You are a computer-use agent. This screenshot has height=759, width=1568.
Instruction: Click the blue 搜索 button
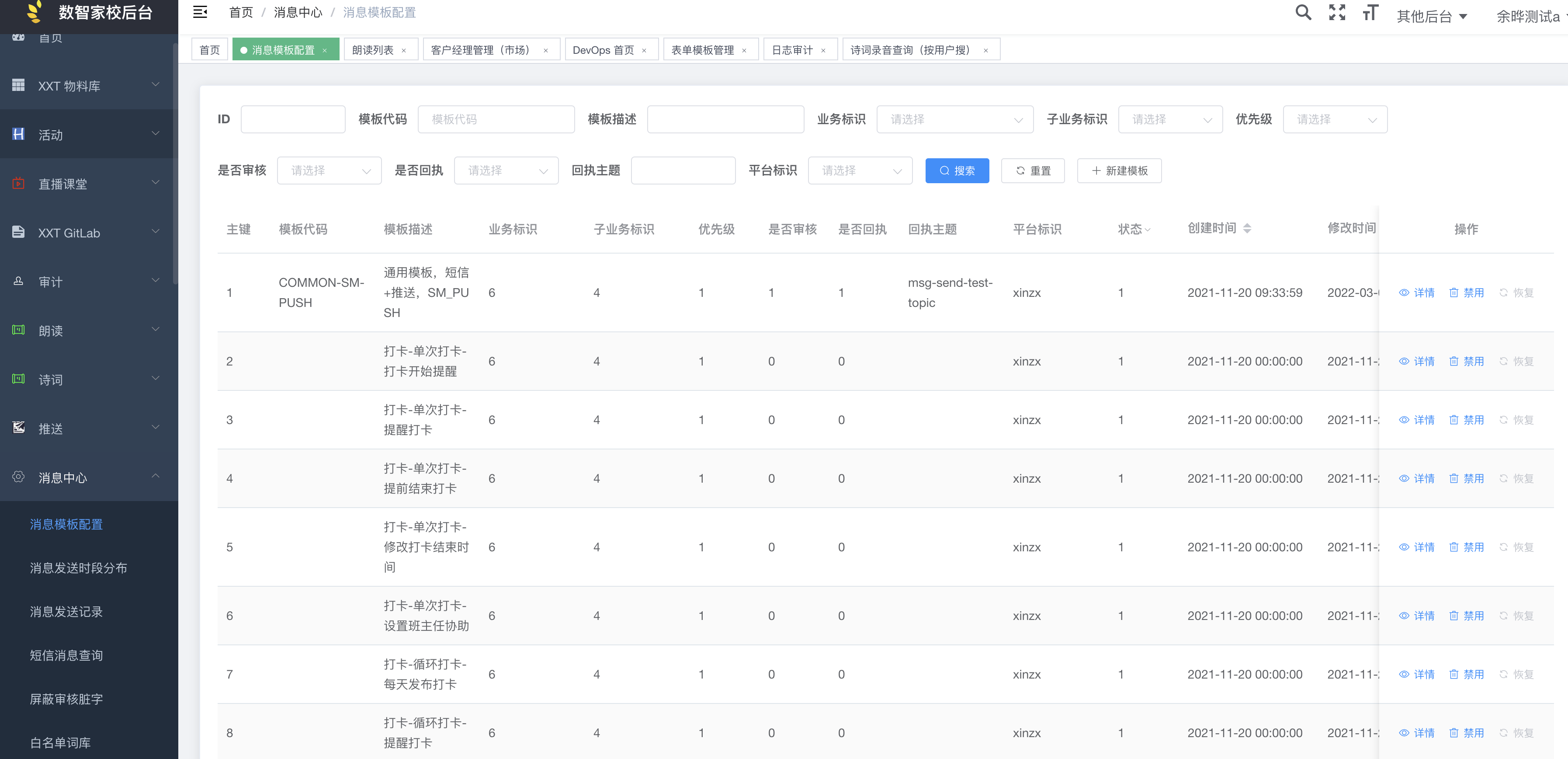coord(957,171)
